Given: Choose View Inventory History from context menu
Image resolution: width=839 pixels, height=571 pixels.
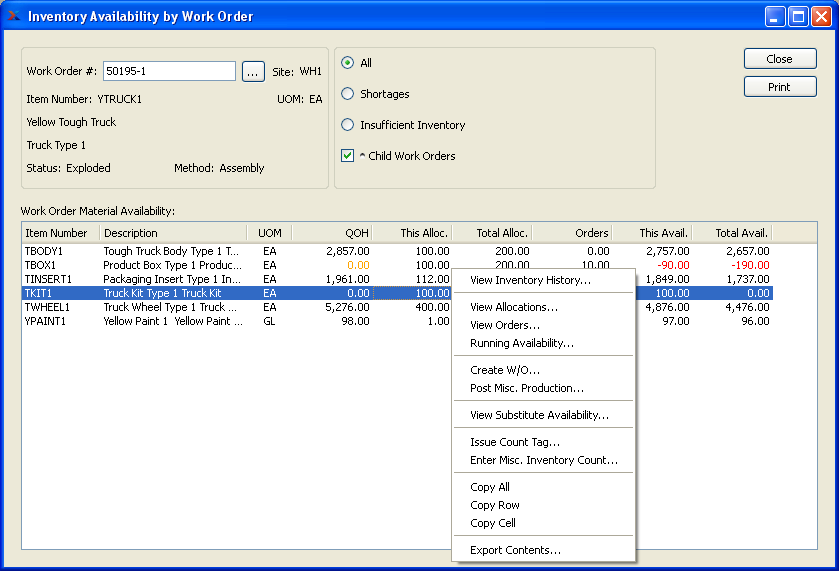Looking at the screenshot, I should tap(530, 280).
